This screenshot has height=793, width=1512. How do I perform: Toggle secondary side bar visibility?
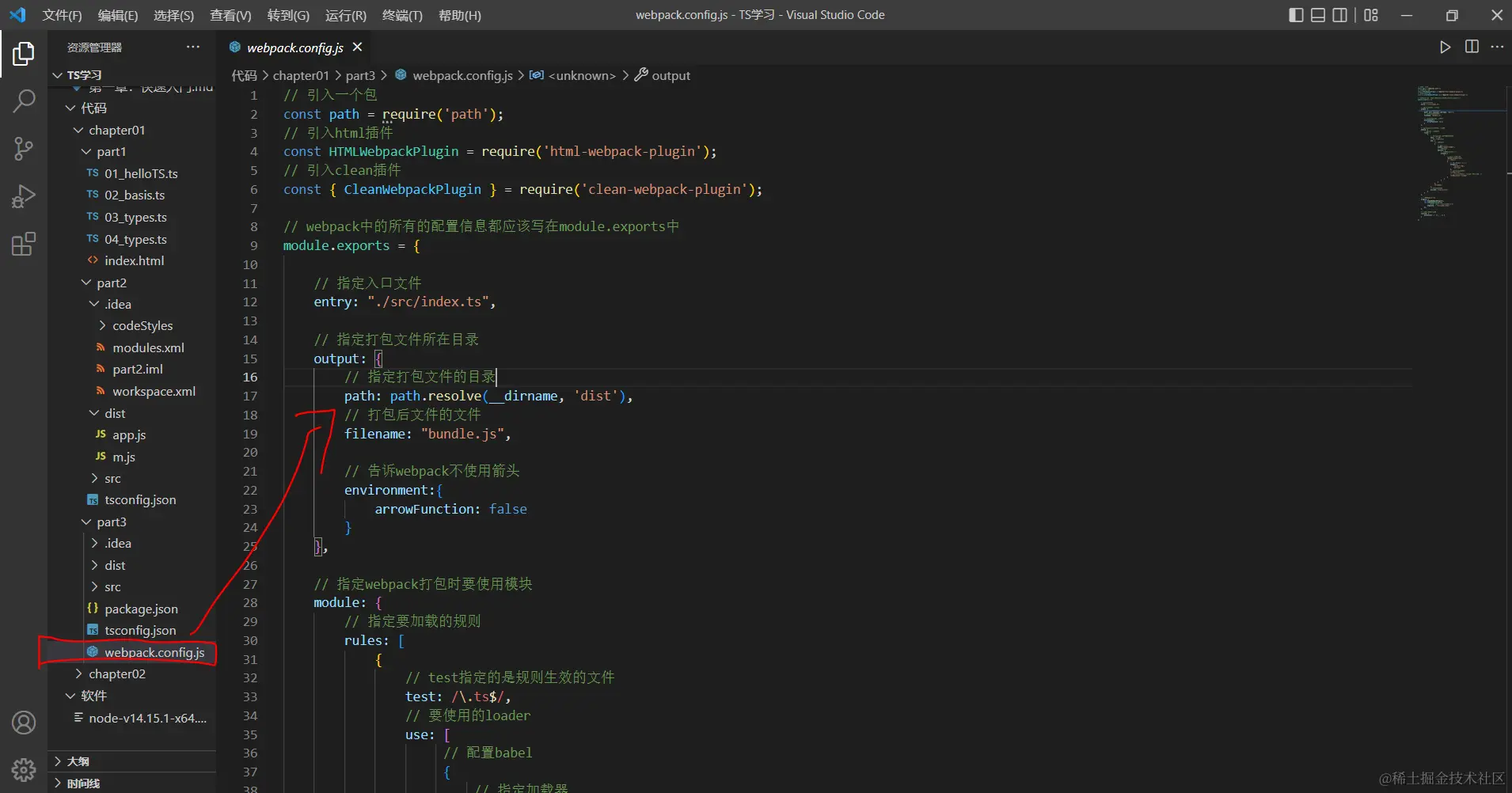pyautogui.click(x=1340, y=15)
